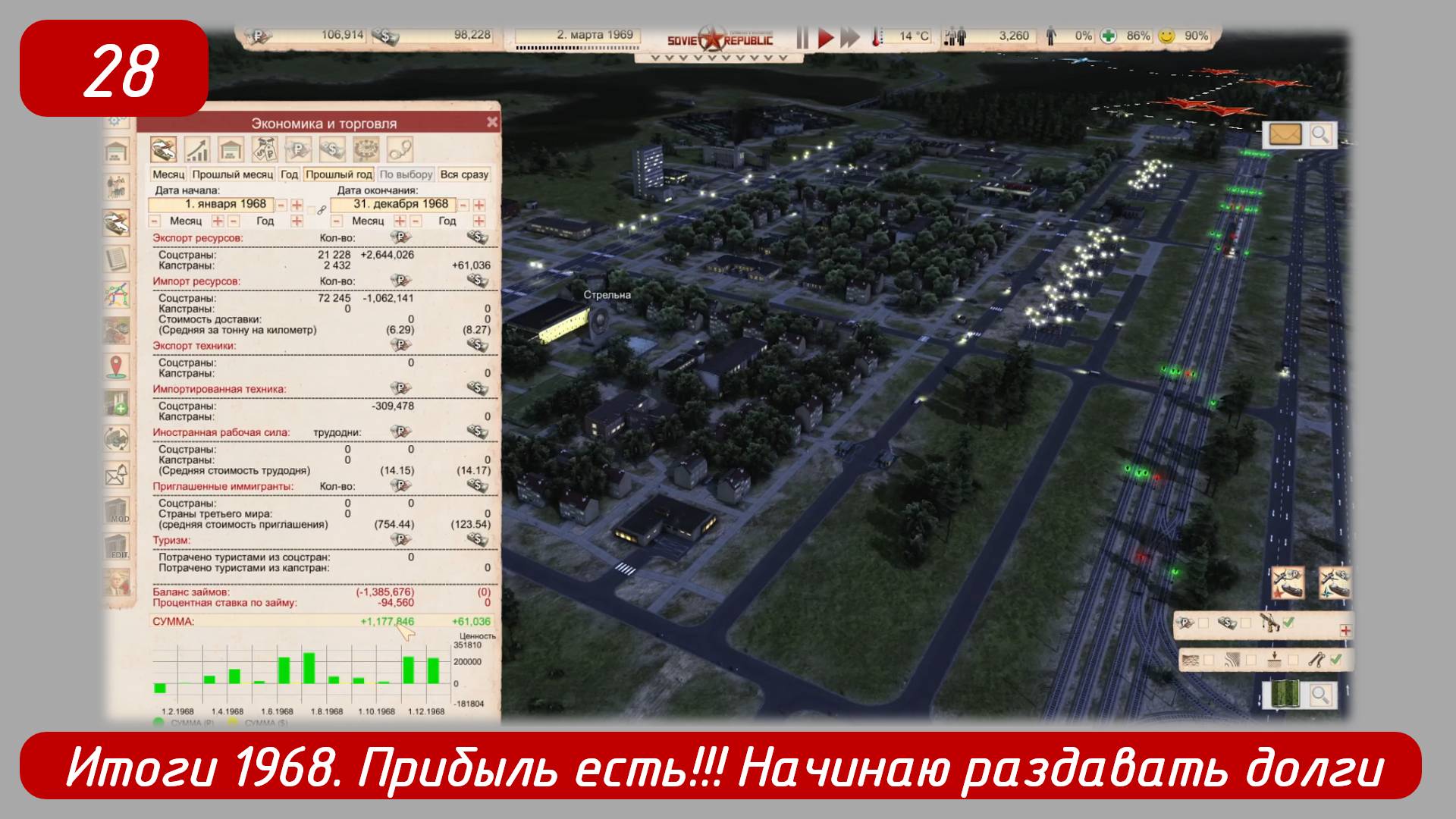Open the trade balance tab icon
This screenshot has width=1456, height=819.
coord(164,149)
